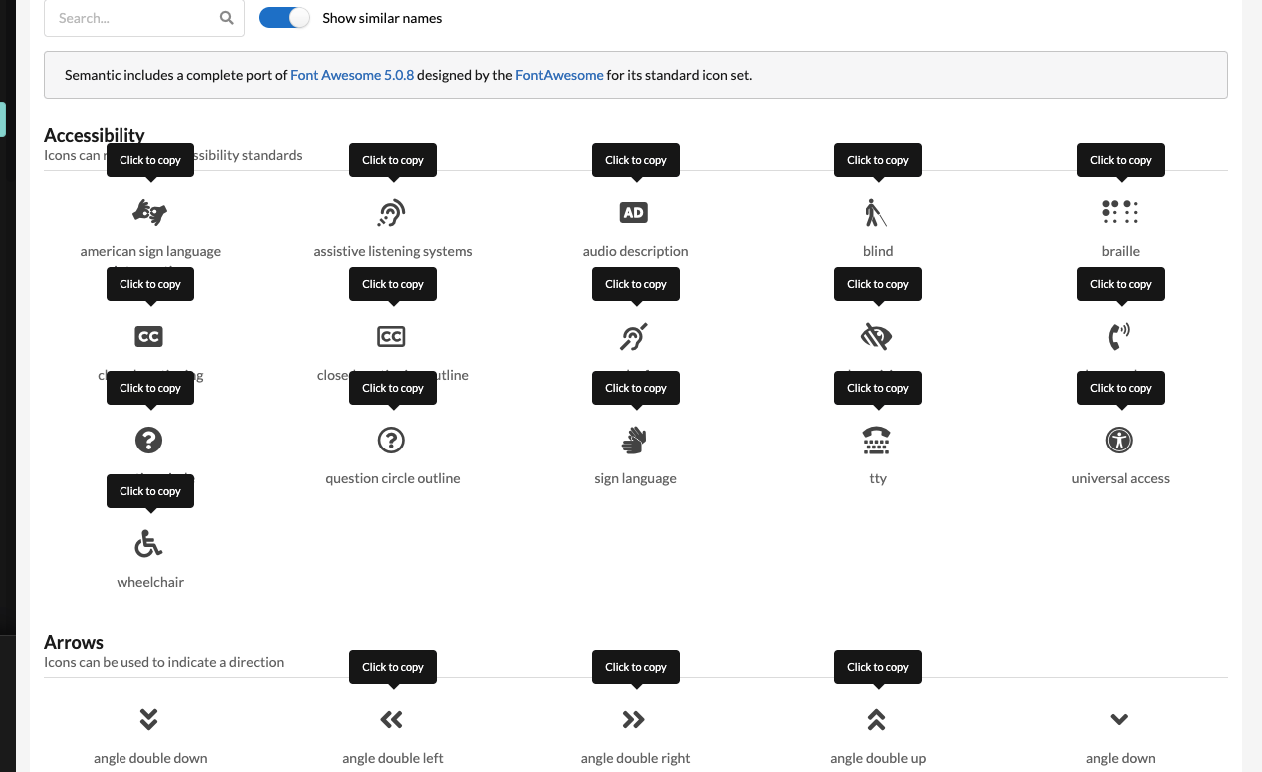
Task: Select the universal access icon
Action: pos(1120,440)
